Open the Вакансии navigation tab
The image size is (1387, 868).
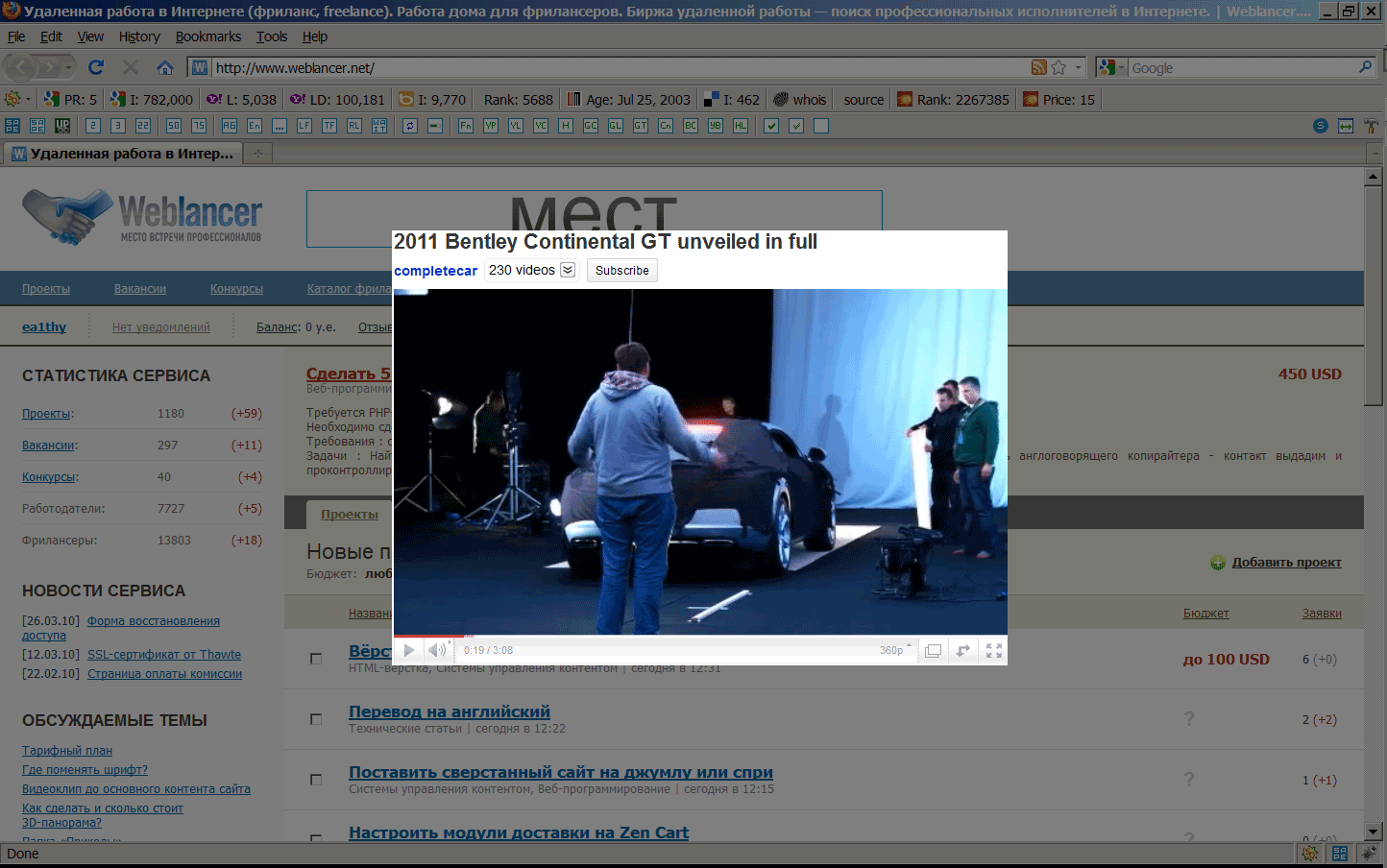(x=140, y=289)
